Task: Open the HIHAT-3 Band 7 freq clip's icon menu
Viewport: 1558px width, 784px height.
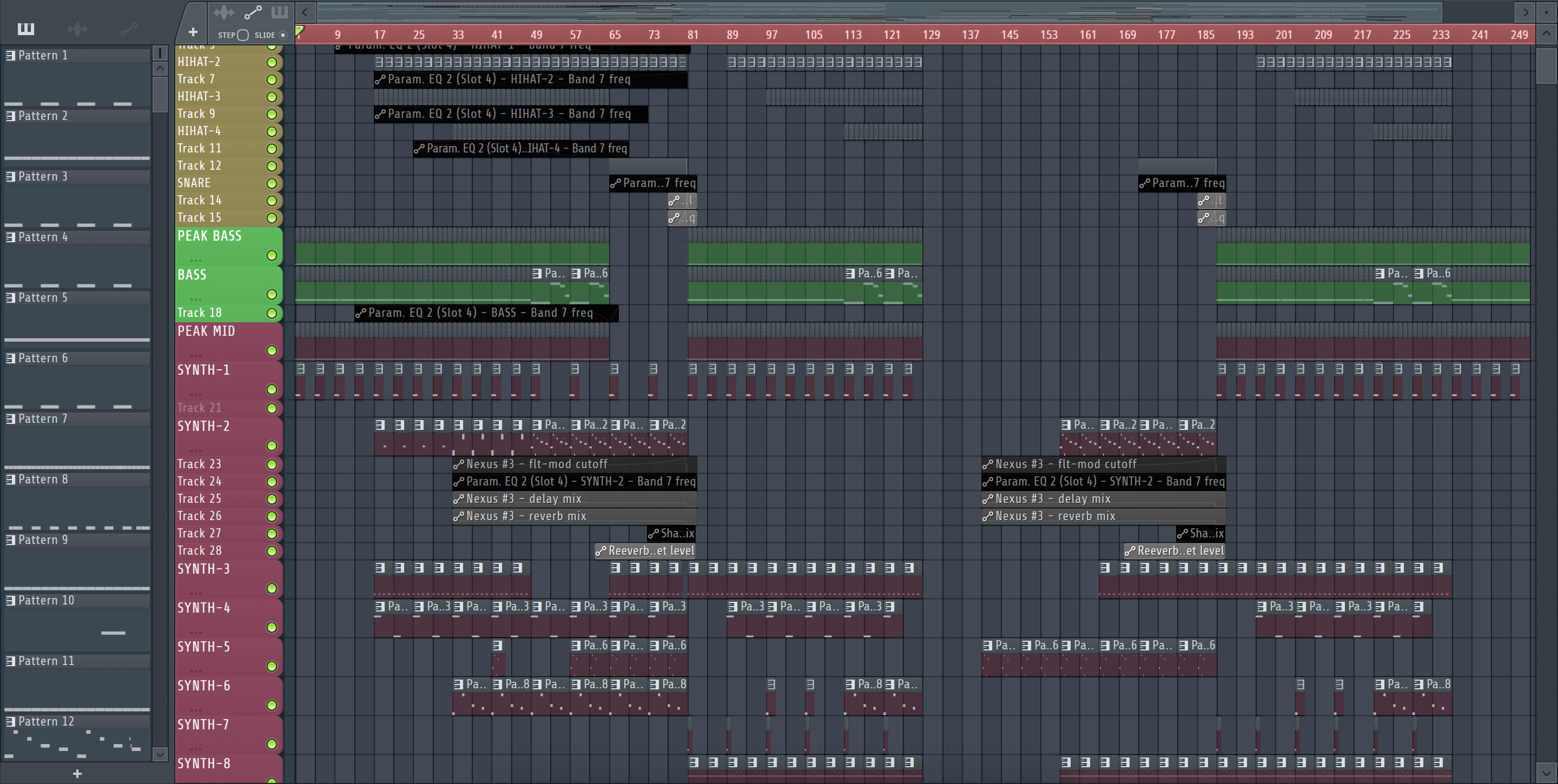Action: tap(380, 114)
